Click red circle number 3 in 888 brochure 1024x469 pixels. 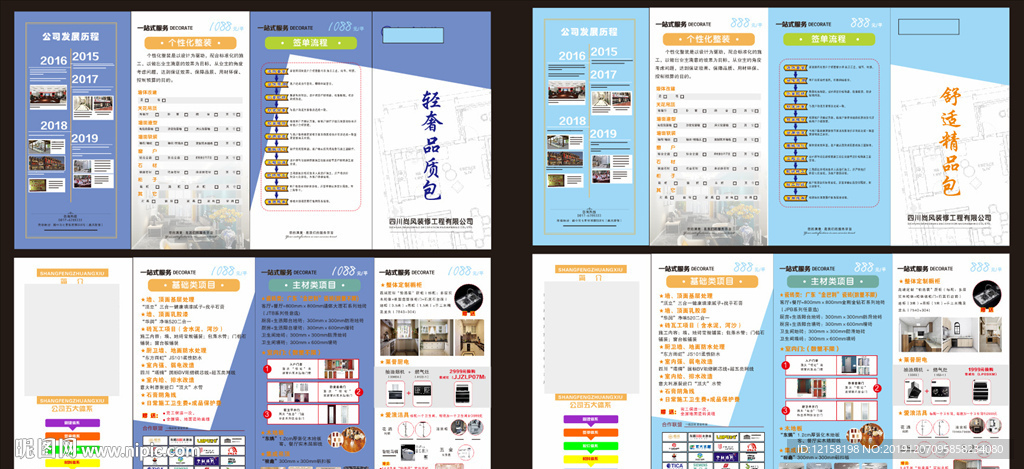[786, 410]
